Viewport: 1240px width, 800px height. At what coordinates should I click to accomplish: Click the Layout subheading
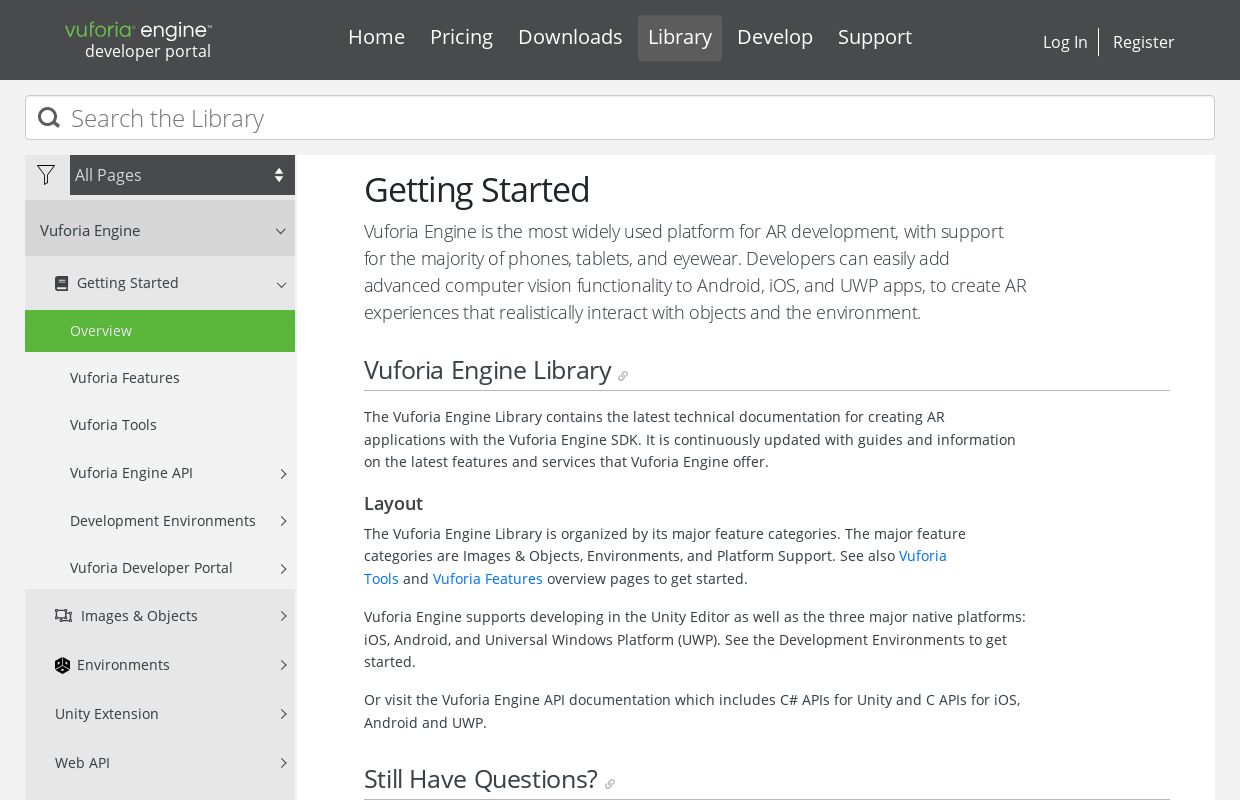393,504
